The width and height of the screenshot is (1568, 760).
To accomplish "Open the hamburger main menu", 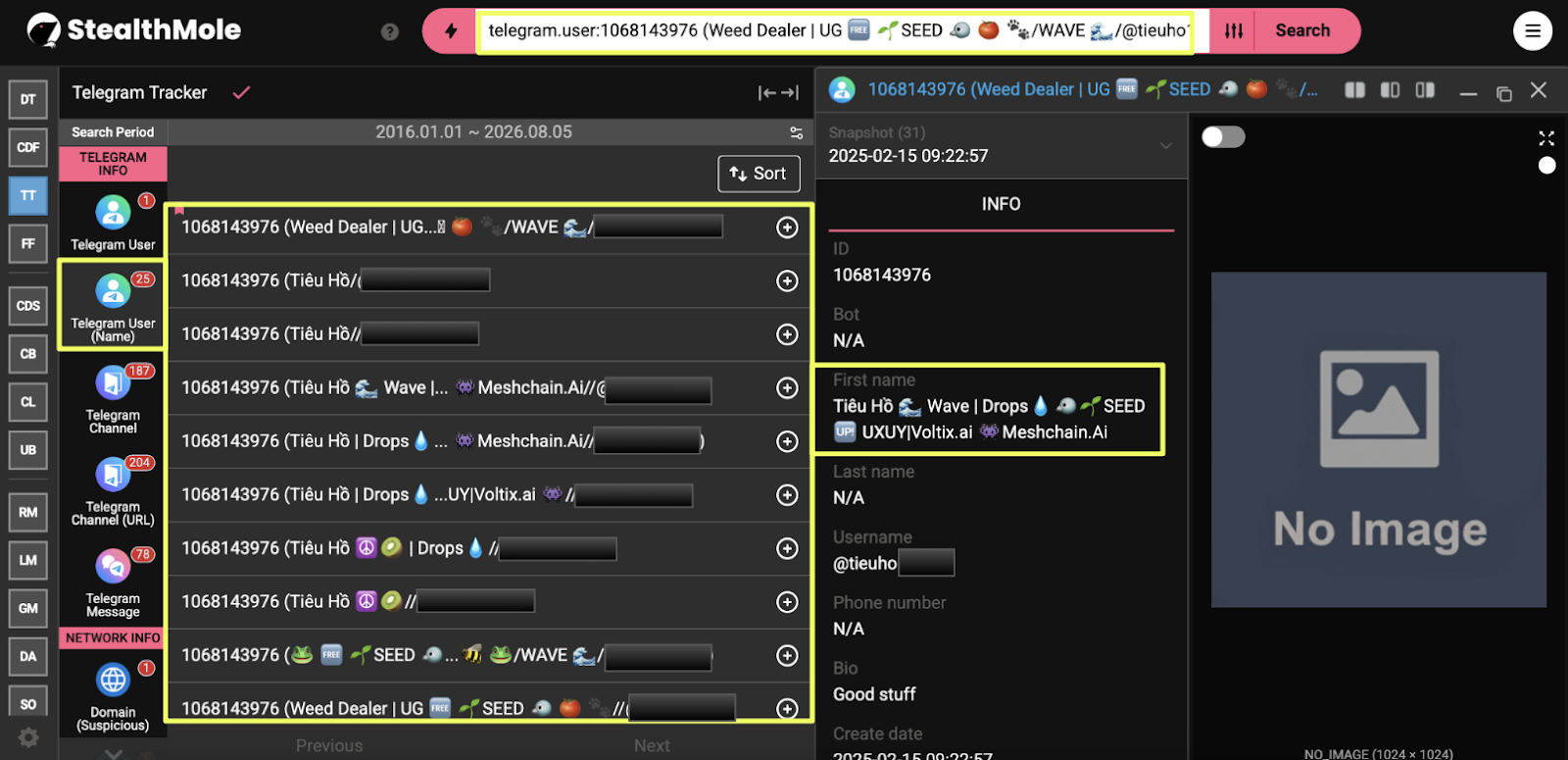I will coord(1533,31).
